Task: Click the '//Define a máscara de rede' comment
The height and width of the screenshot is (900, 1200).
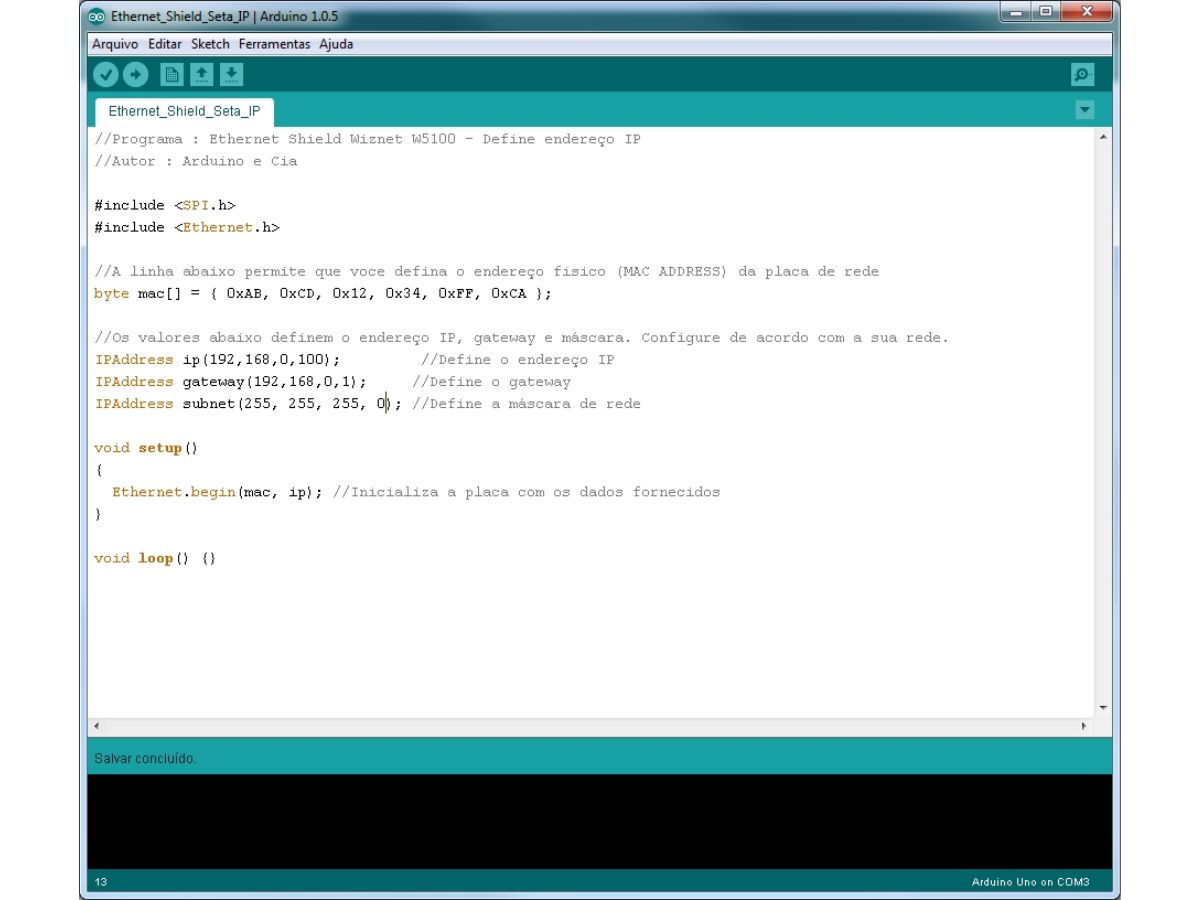Action: coord(526,404)
